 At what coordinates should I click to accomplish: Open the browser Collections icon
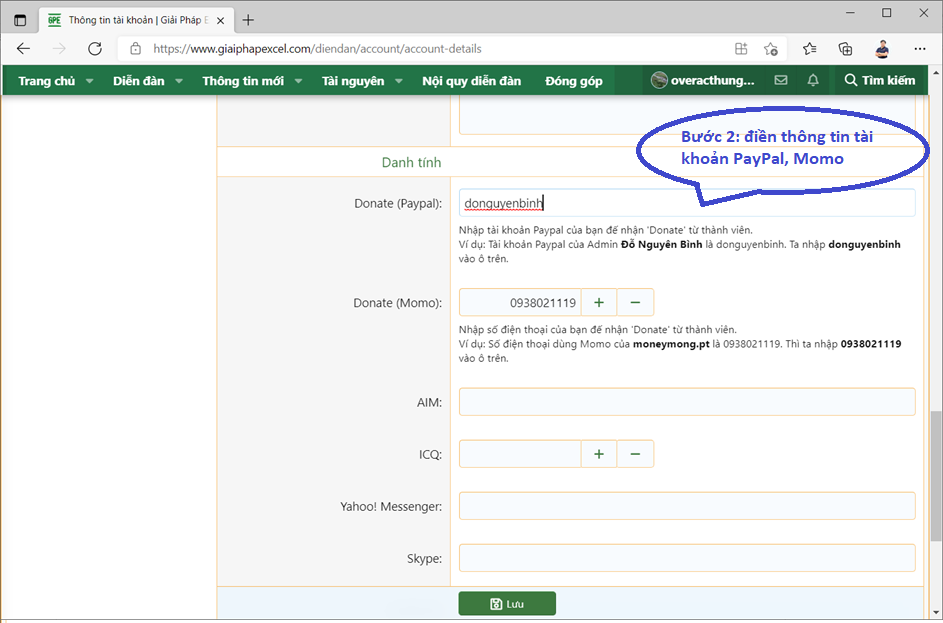845,48
